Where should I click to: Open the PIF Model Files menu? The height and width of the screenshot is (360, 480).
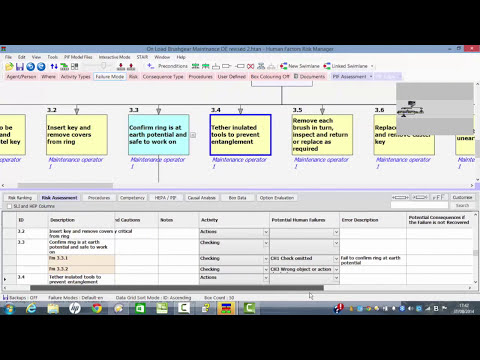pyautogui.click(x=78, y=57)
